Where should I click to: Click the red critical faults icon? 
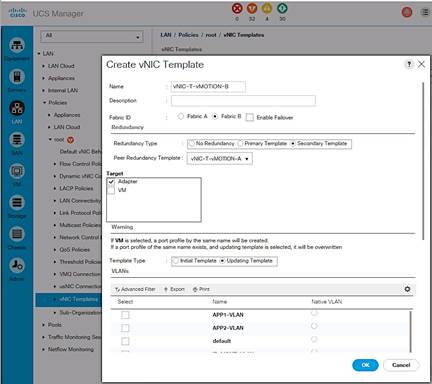(x=237, y=8)
